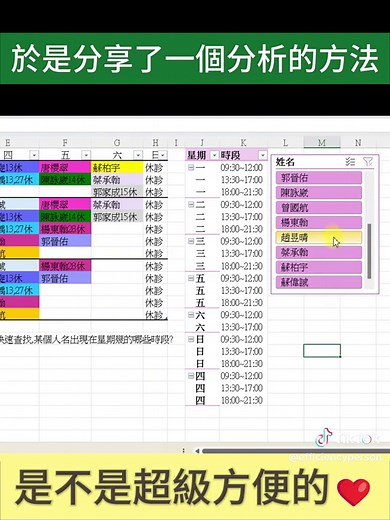The width and height of the screenshot is (390, 520).
Task: Click 13:30~17:00 in the 六 group
Action: [x=242, y=327]
